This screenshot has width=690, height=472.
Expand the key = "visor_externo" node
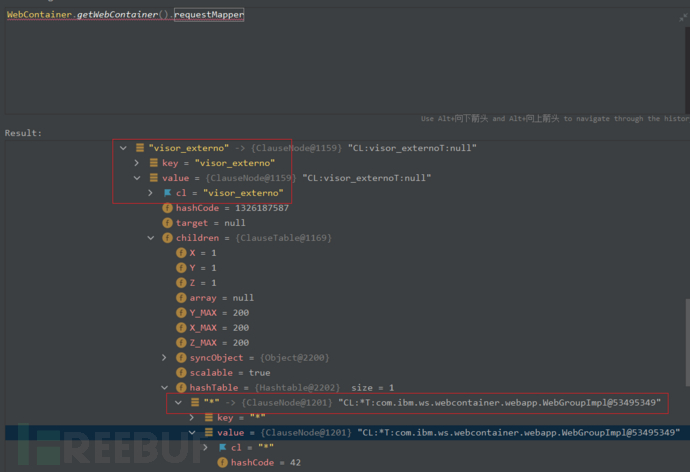(x=137, y=163)
